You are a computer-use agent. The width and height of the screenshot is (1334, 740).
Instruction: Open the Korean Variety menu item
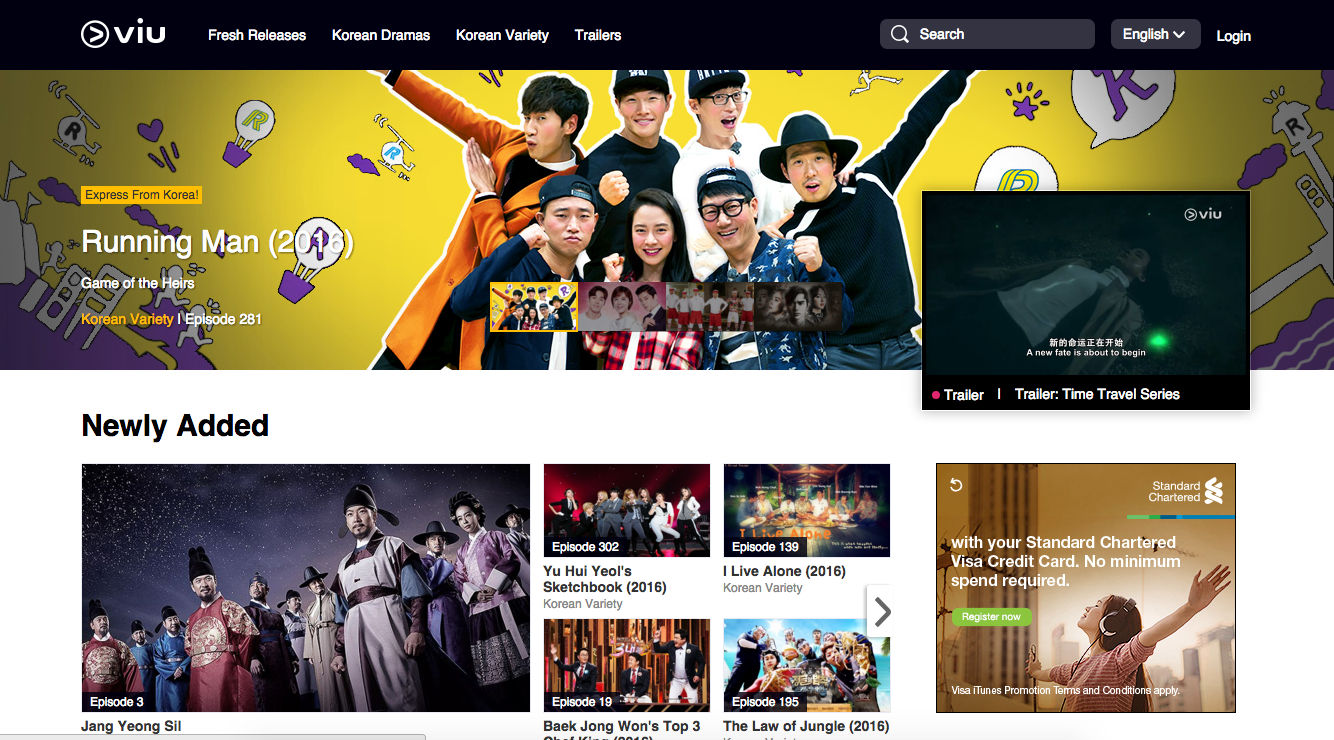pyautogui.click(x=502, y=35)
